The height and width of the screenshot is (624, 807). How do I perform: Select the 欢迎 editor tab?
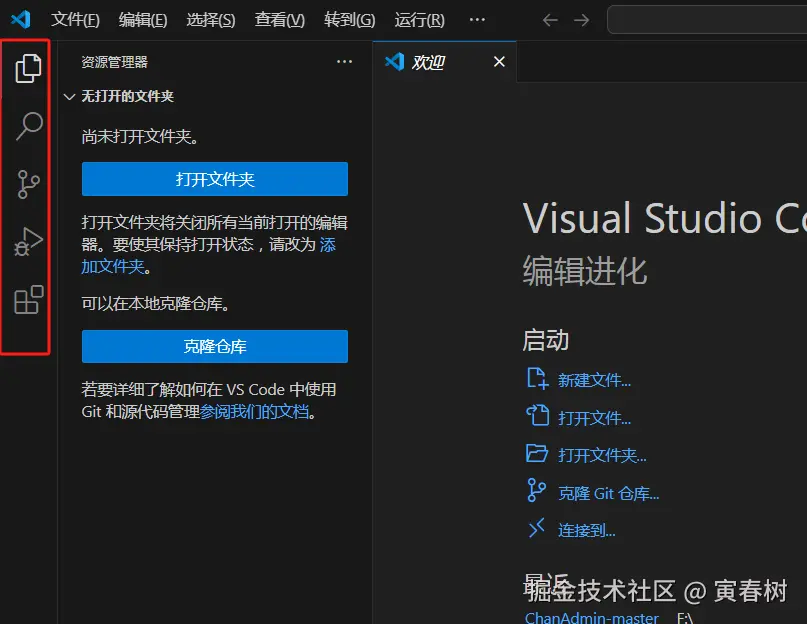(445, 62)
